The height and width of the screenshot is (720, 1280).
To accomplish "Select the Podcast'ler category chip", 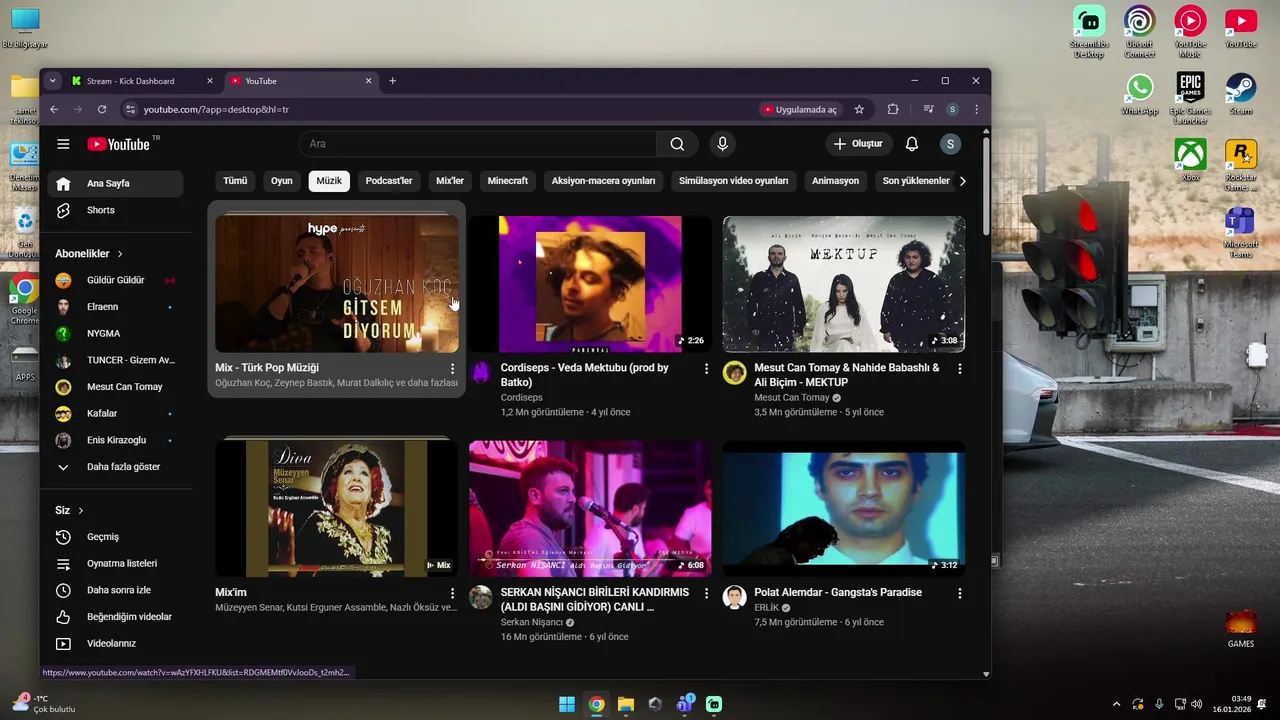I will point(389,181).
